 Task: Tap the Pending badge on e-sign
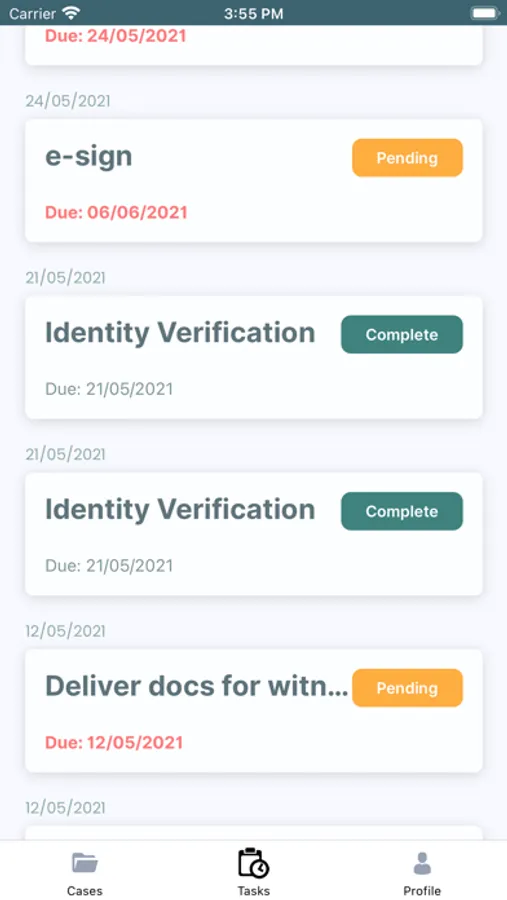click(407, 158)
